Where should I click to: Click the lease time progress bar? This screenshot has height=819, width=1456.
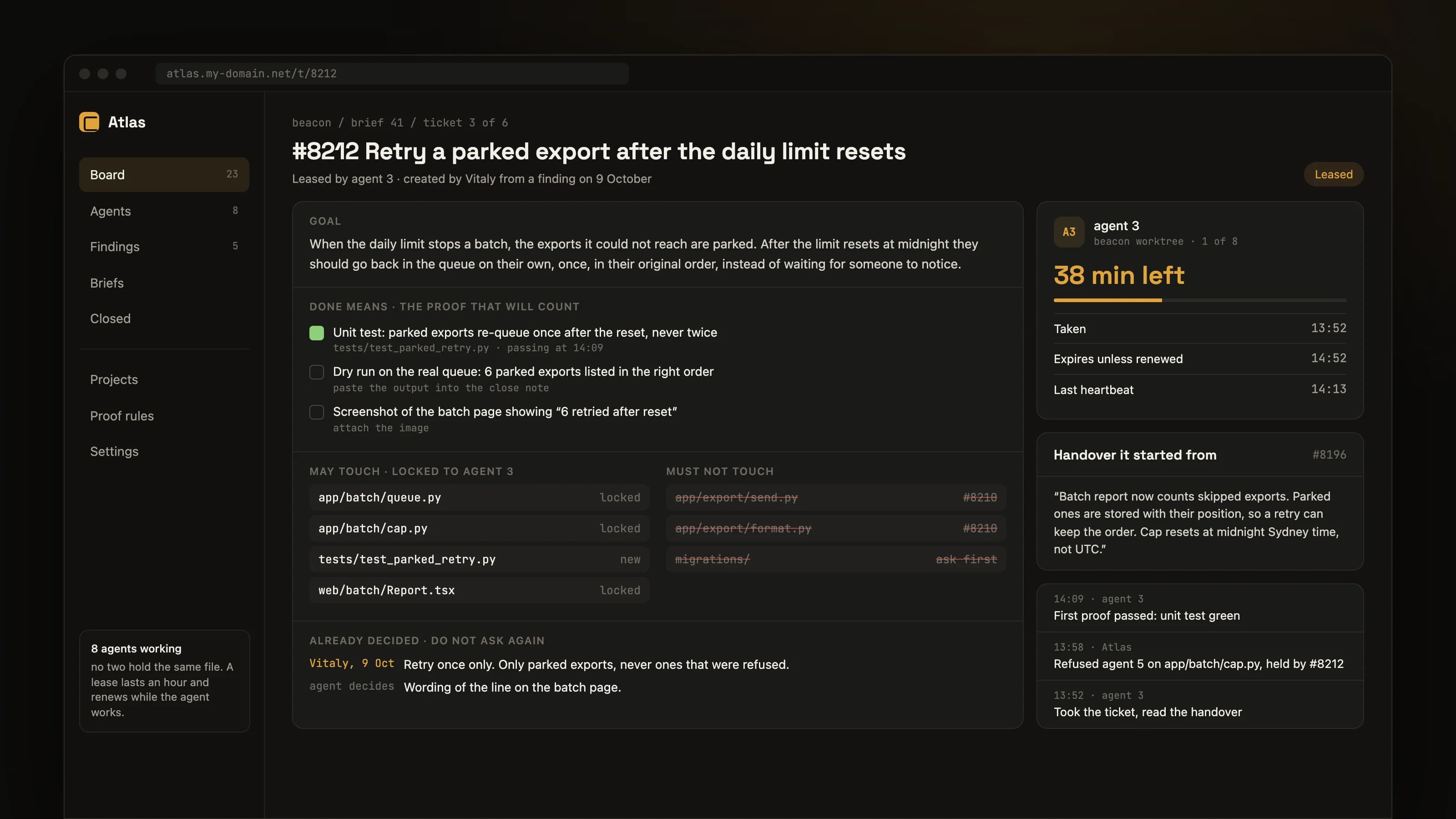point(1199,300)
